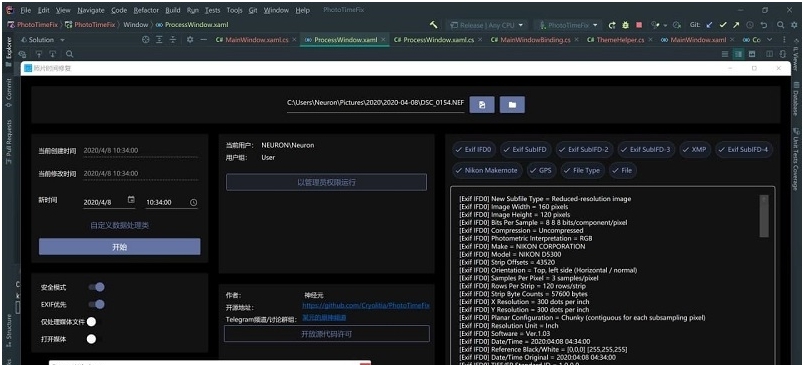Open the Telegram channel link
804x365 pixels.
324,318
